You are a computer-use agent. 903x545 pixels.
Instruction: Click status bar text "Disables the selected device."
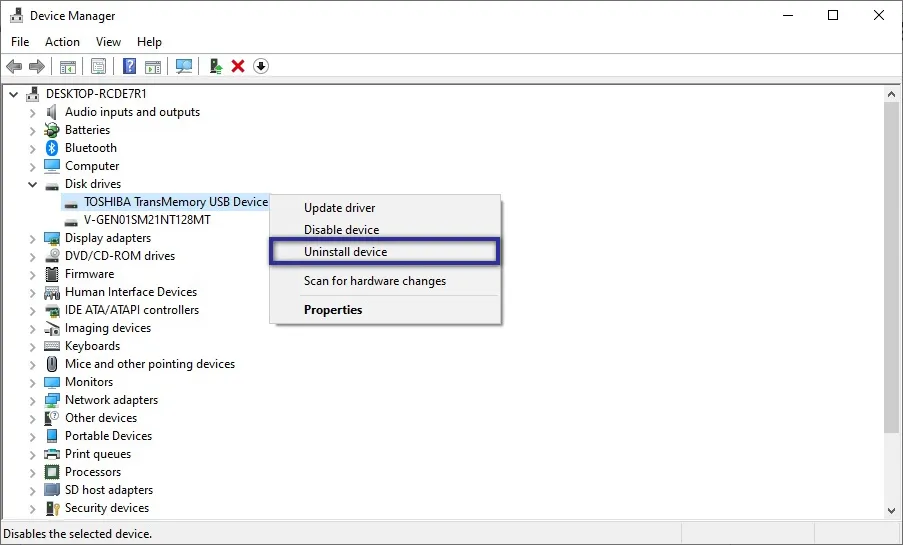(x=78, y=534)
